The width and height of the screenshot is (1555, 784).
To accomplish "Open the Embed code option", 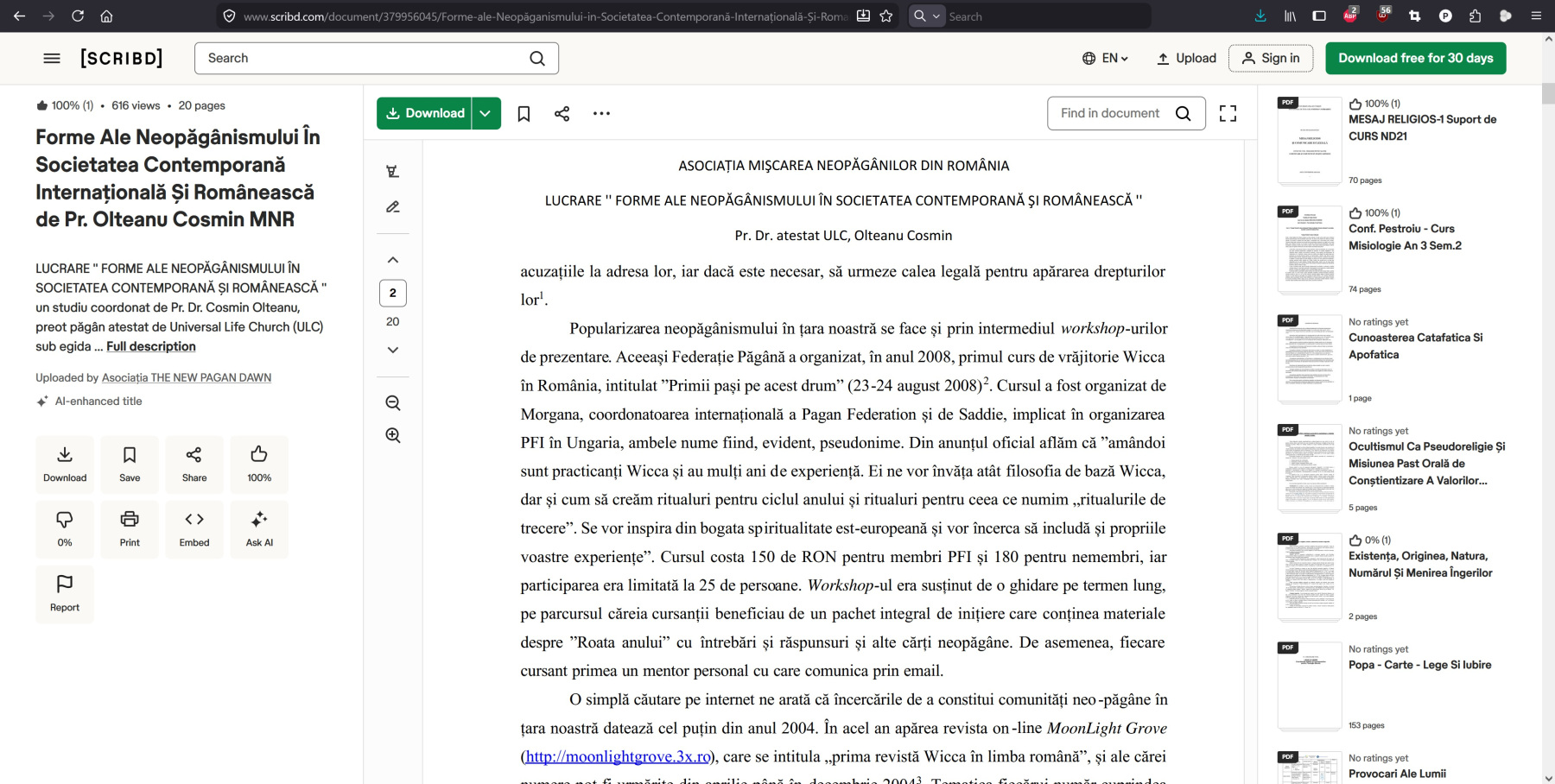I will pyautogui.click(x=194, y=528).
